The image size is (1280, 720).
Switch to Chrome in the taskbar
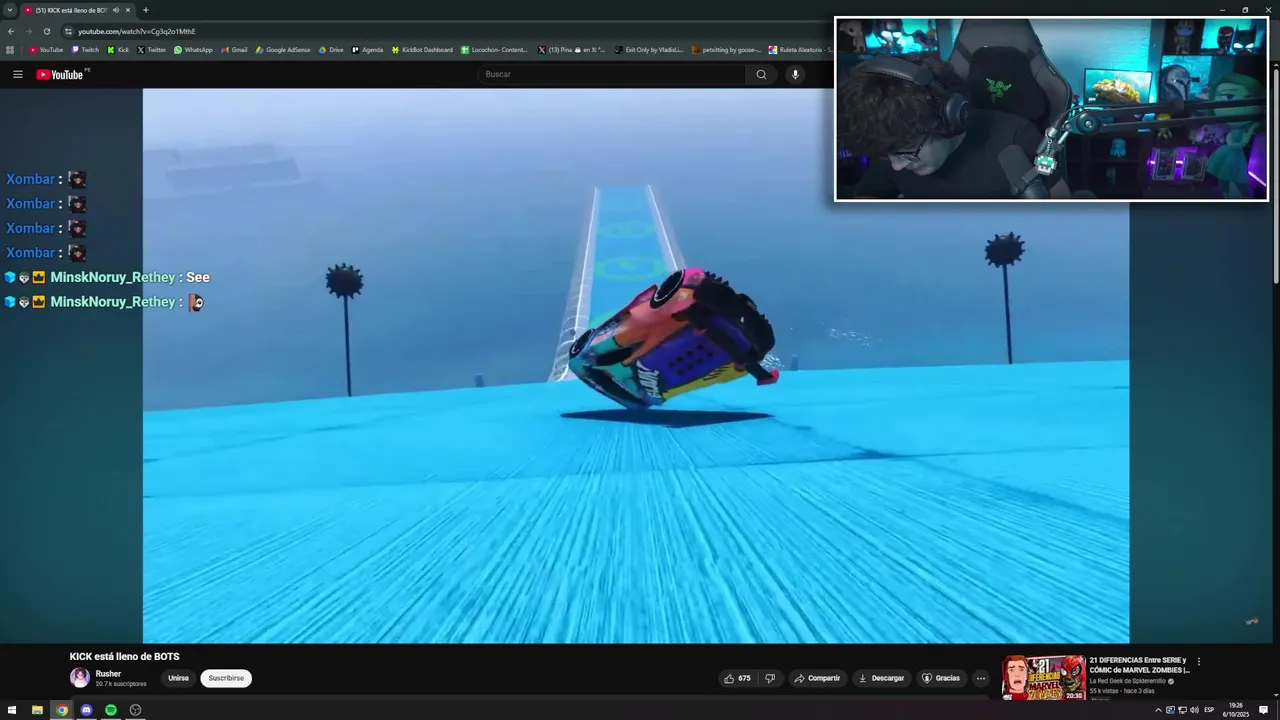[62, 710]
